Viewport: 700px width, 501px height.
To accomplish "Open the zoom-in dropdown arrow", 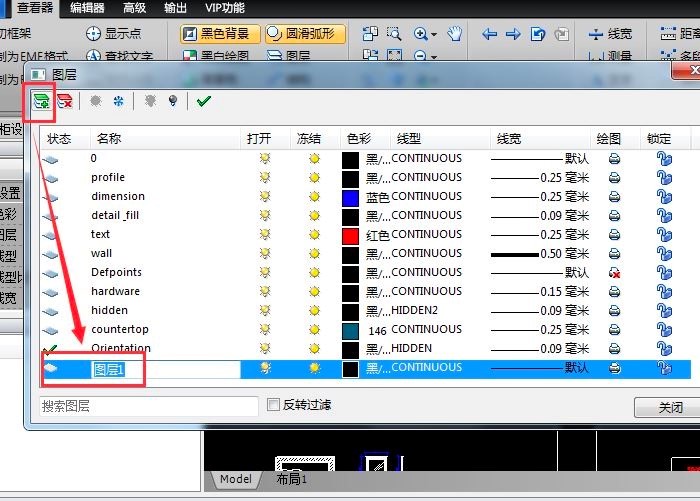I will tap(436, 34).
